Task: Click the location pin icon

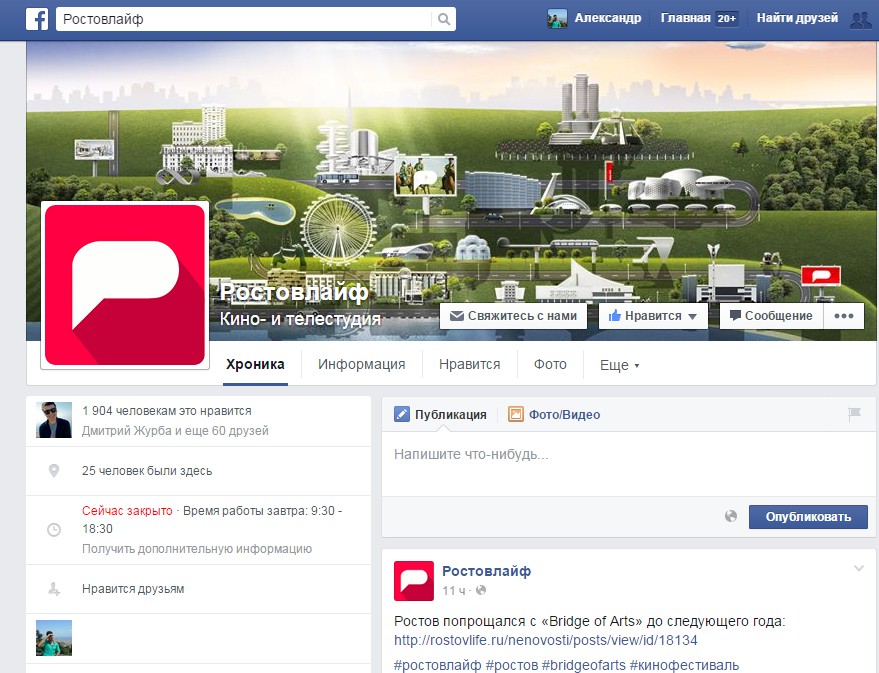Action: click(54, 471)
